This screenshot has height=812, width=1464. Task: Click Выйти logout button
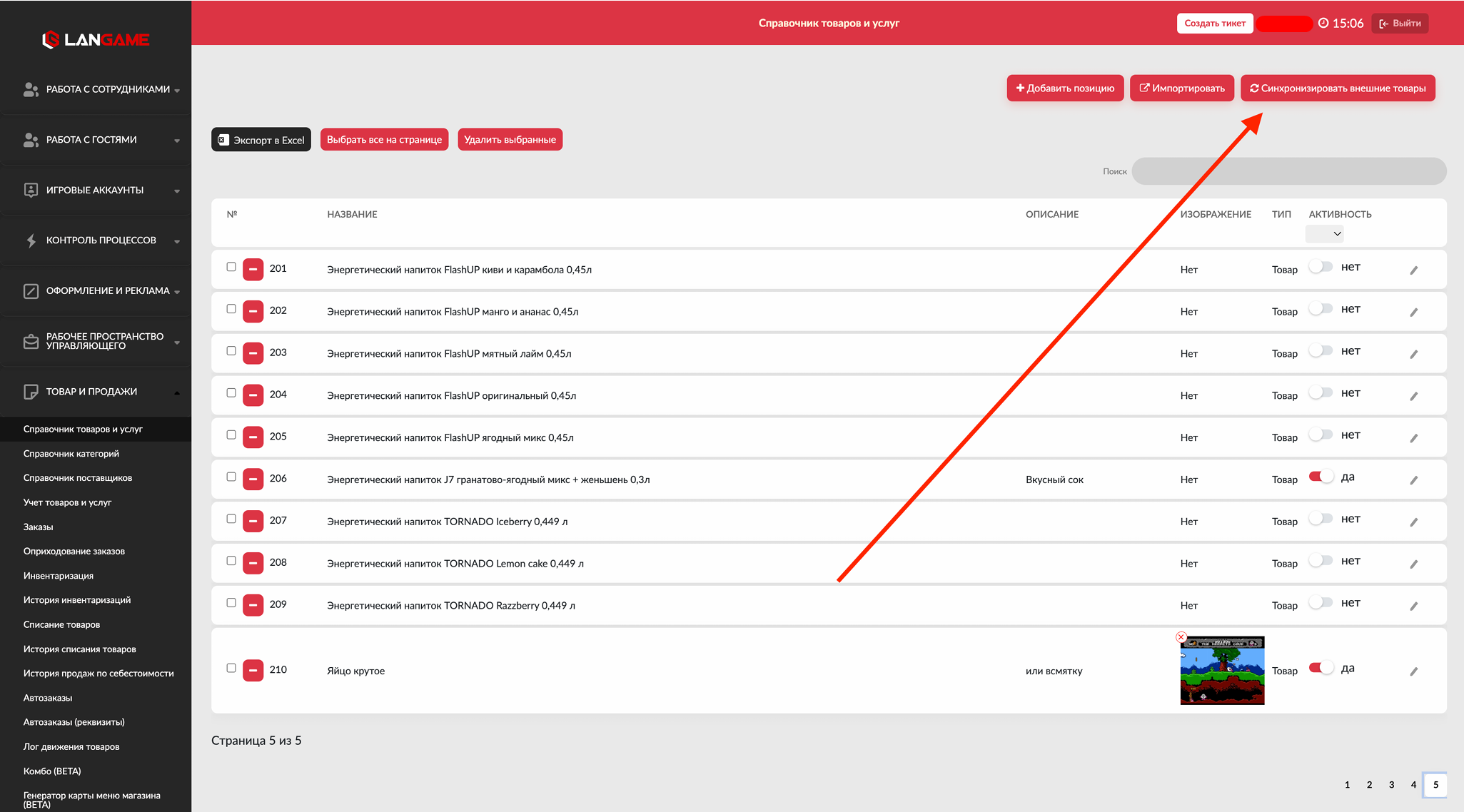[x=1400, y=24]
